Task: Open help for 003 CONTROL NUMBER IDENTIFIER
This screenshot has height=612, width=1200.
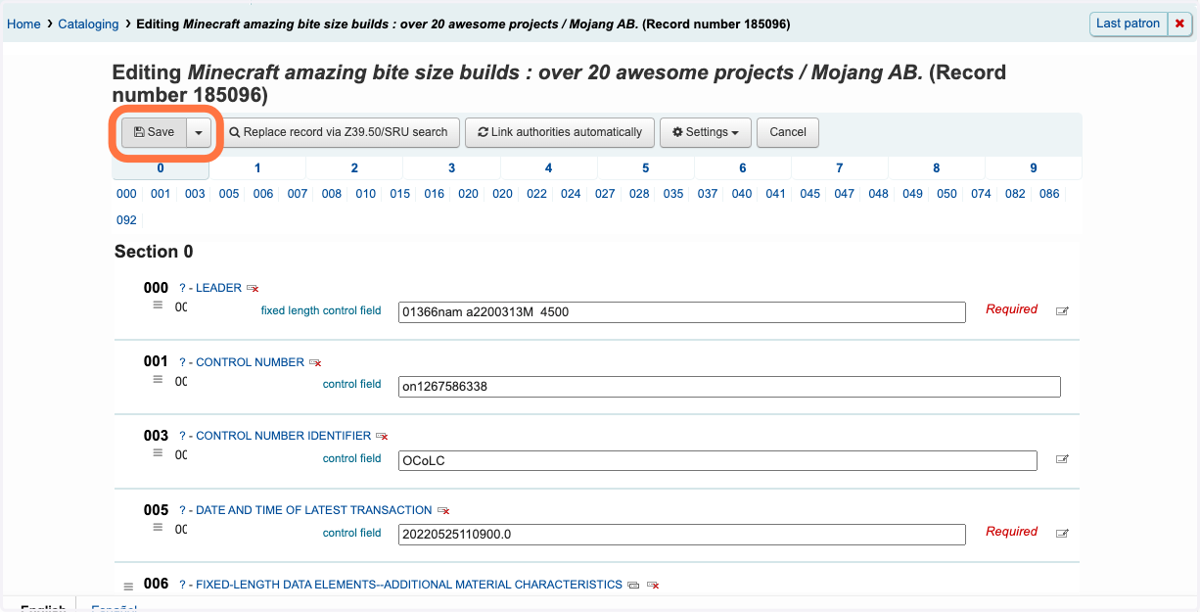Action: point(182,436)
